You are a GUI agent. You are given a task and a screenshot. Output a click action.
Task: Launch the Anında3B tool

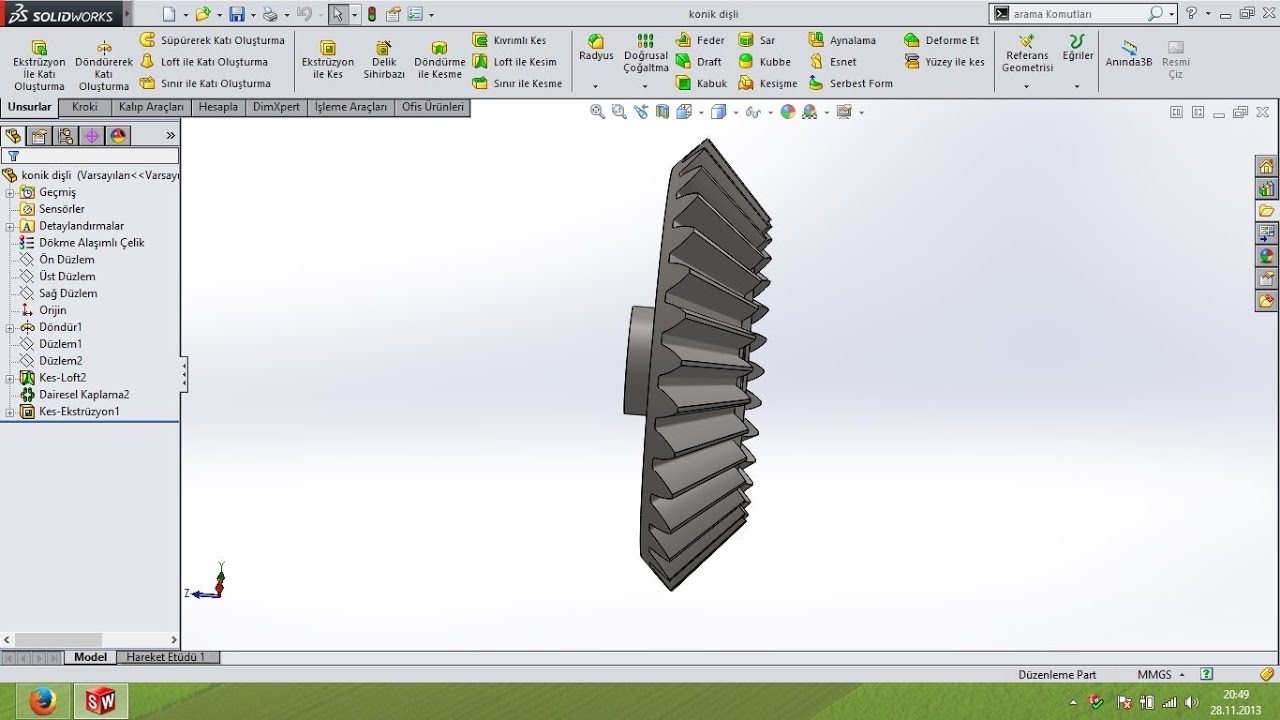click(x=1129, y=54)
